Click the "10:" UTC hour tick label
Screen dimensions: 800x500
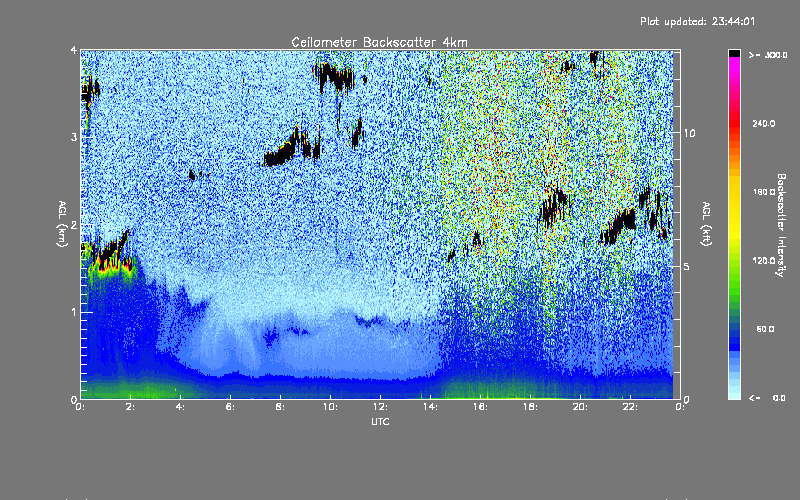click(330, 407)
